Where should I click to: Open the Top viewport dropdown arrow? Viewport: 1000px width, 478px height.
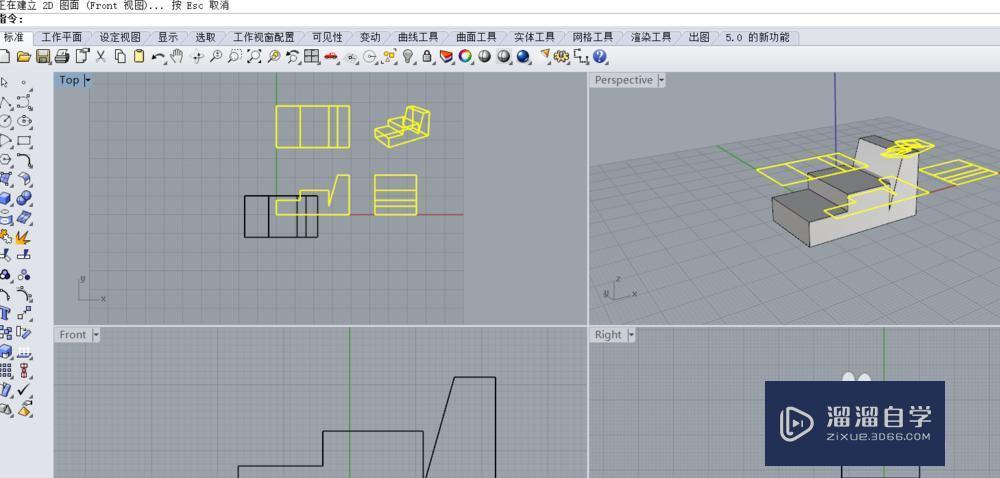[x=87, y=80]
